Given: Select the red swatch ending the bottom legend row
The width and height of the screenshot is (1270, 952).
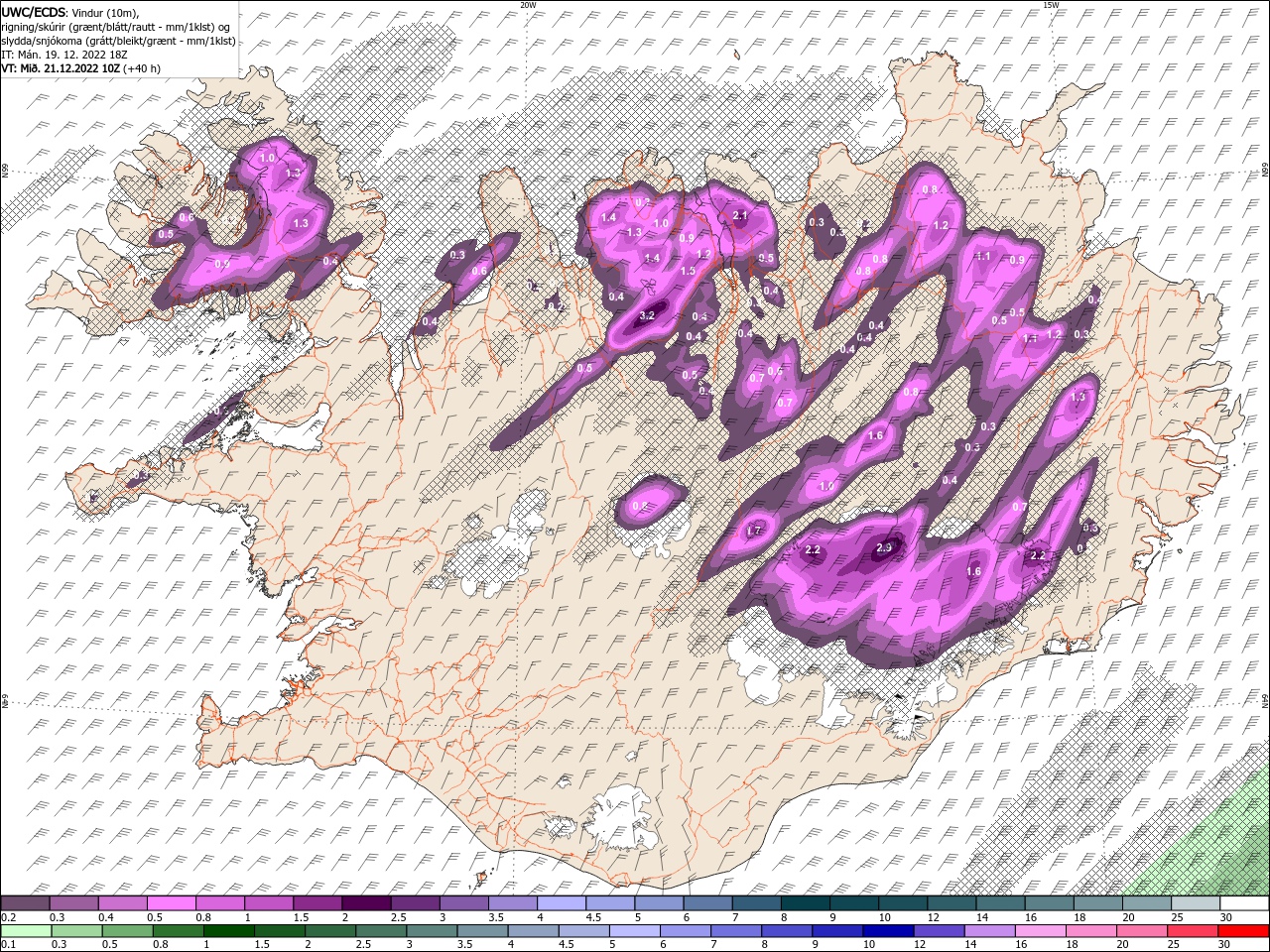Looking at the screenshot, I should click(1244, 931).
